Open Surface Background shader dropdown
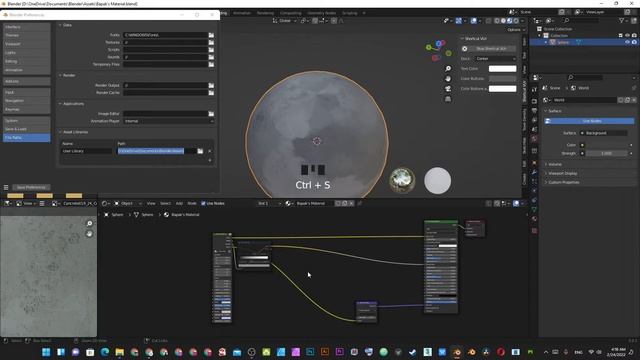Image resolution: width=640 pixels, height=360 pixels. click(x=604, y=133)
